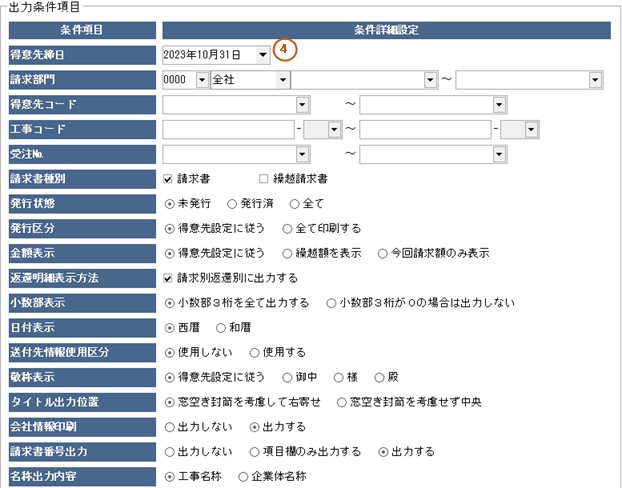Enable the 繰越請求書 checkbox
Viewport: 622px width, 488px height.
click(x=263, y=179)
